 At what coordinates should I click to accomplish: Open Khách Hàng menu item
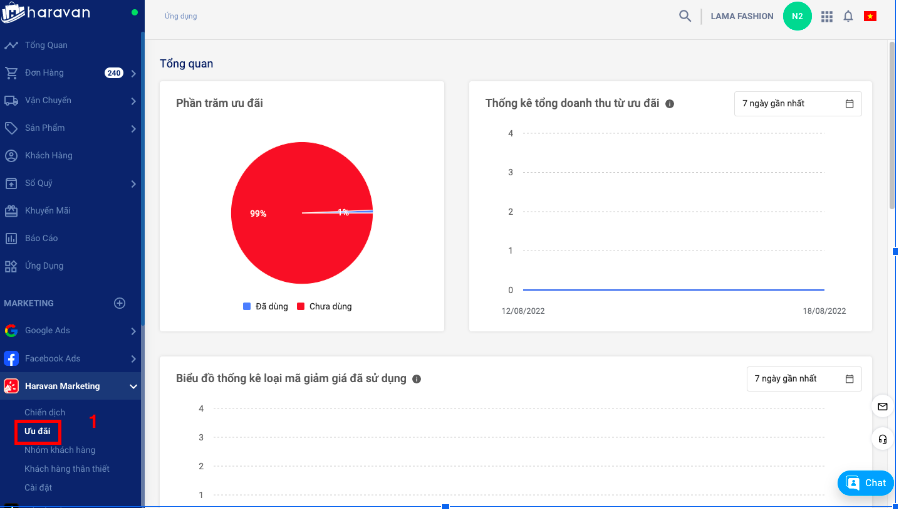[x=48, y=155]
